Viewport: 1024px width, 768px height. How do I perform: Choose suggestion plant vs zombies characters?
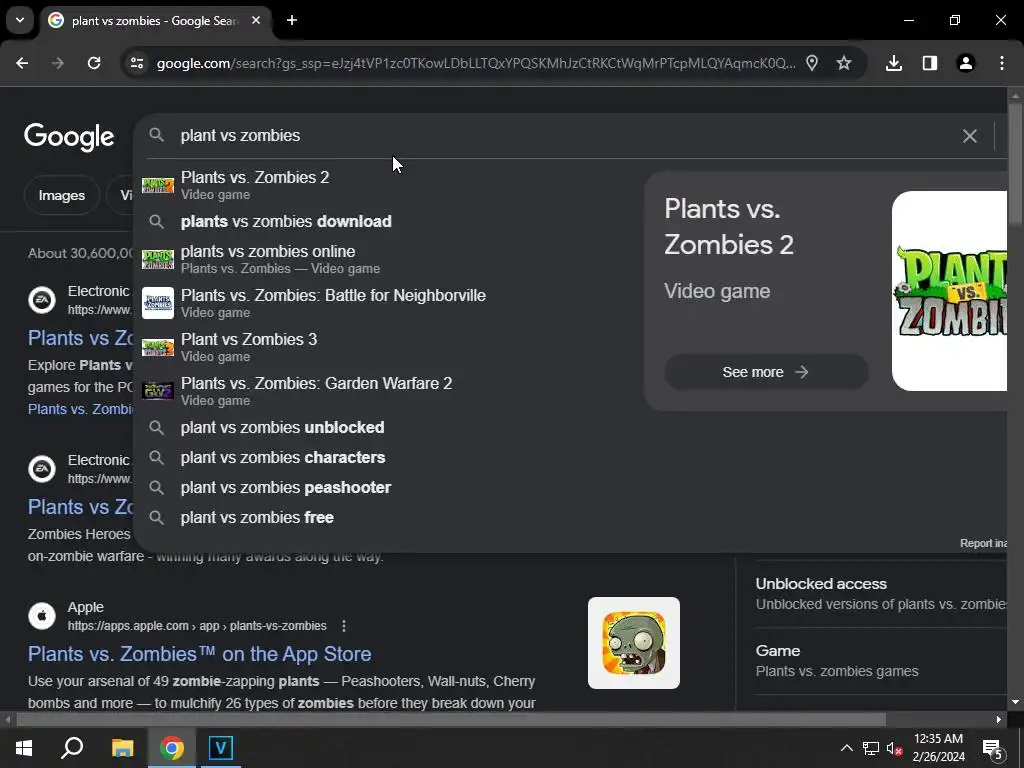point(385,457)
